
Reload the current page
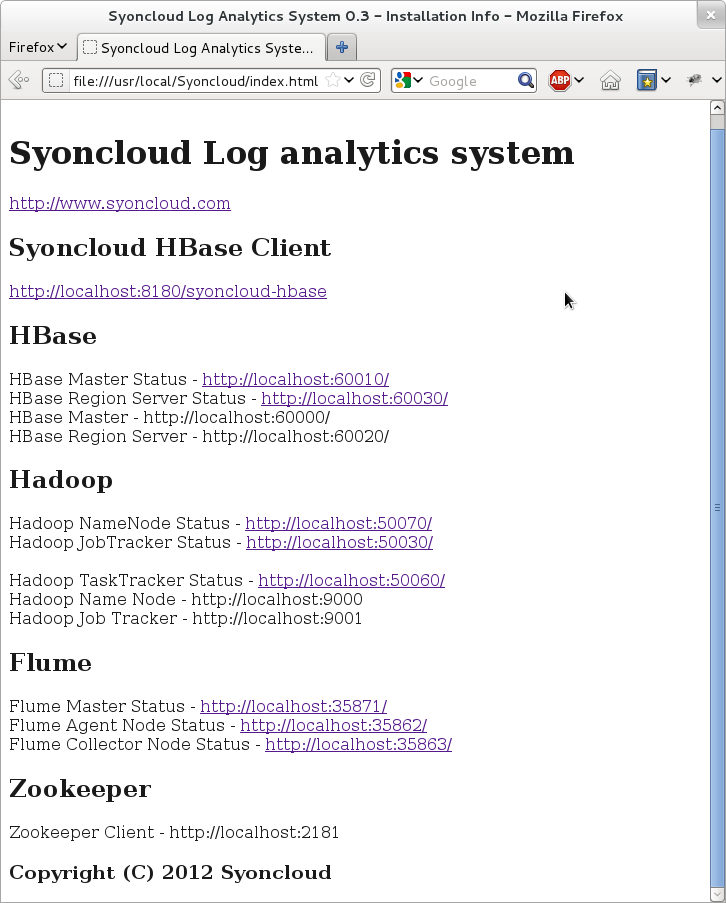tap(368, 80)
